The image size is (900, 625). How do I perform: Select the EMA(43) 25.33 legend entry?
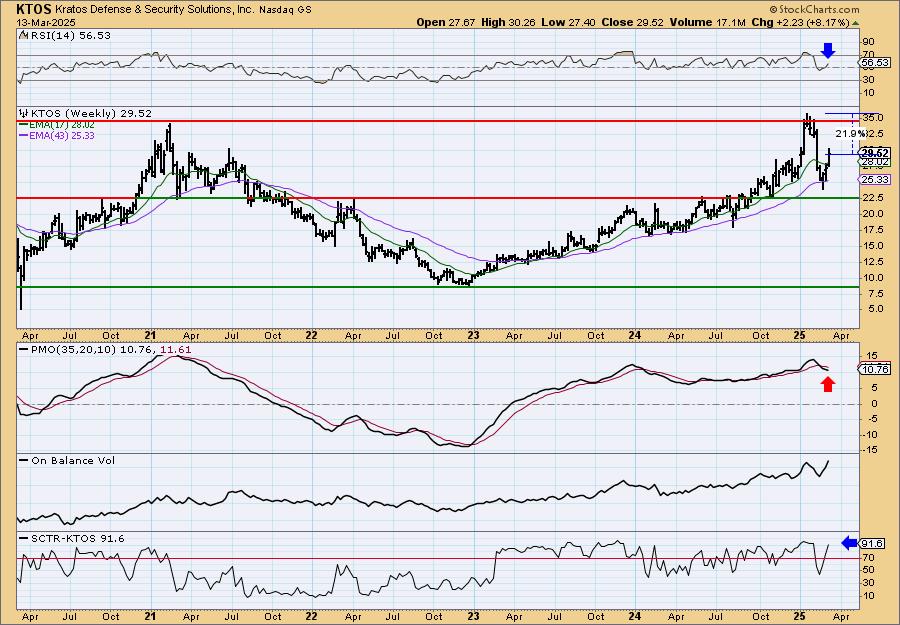(x=57, y=136)
